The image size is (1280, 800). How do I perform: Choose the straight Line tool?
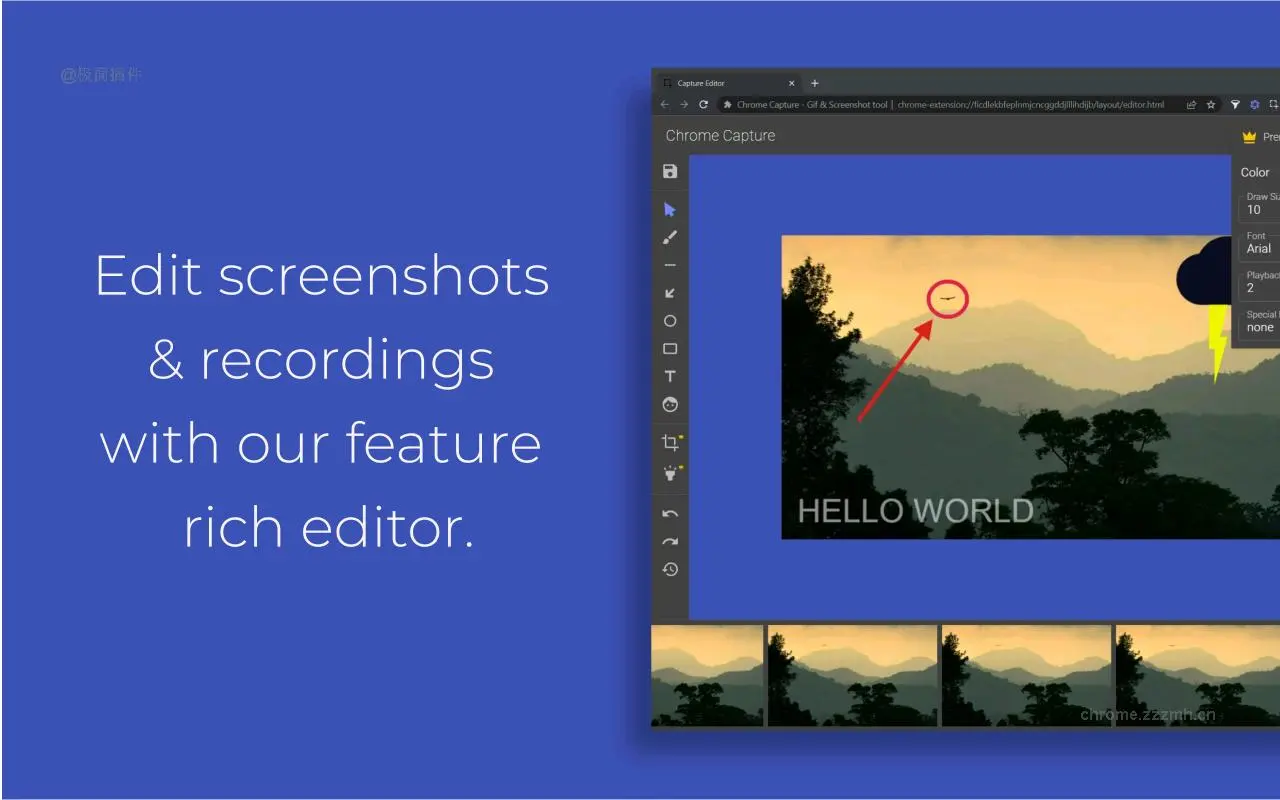[670, 266]
